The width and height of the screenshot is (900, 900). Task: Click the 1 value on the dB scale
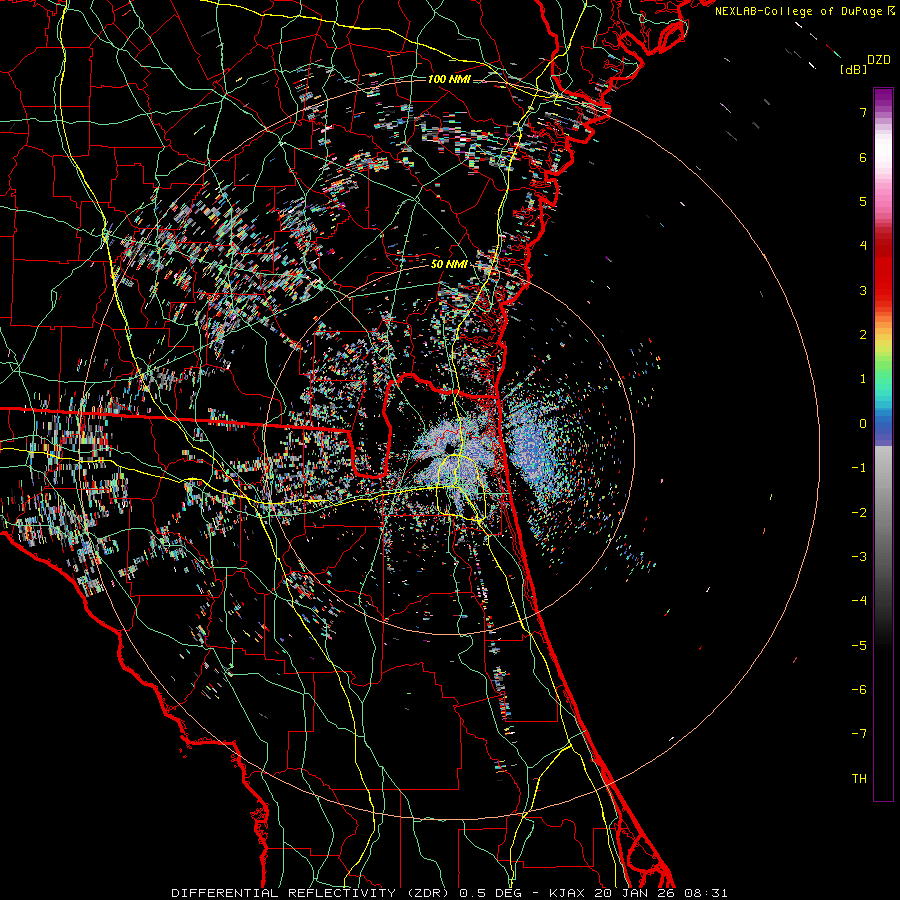(863, 379)
